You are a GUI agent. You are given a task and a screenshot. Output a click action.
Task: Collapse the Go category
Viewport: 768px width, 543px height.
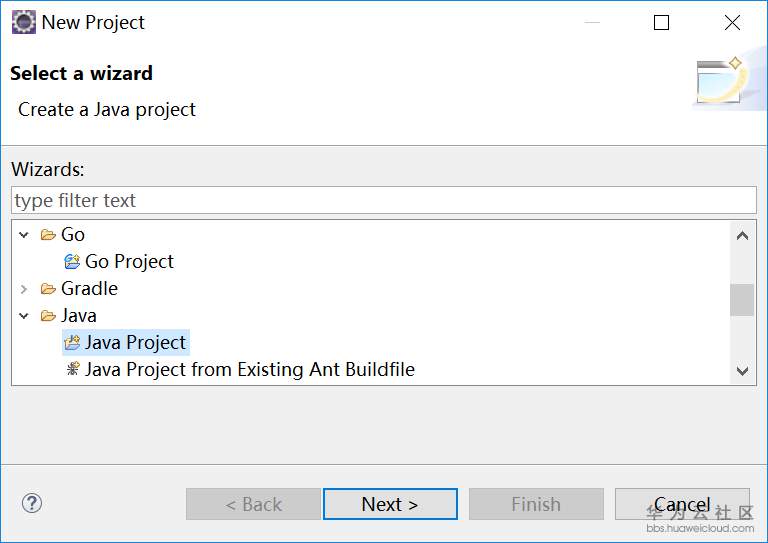pyautogui.click(x=25, y=235)
